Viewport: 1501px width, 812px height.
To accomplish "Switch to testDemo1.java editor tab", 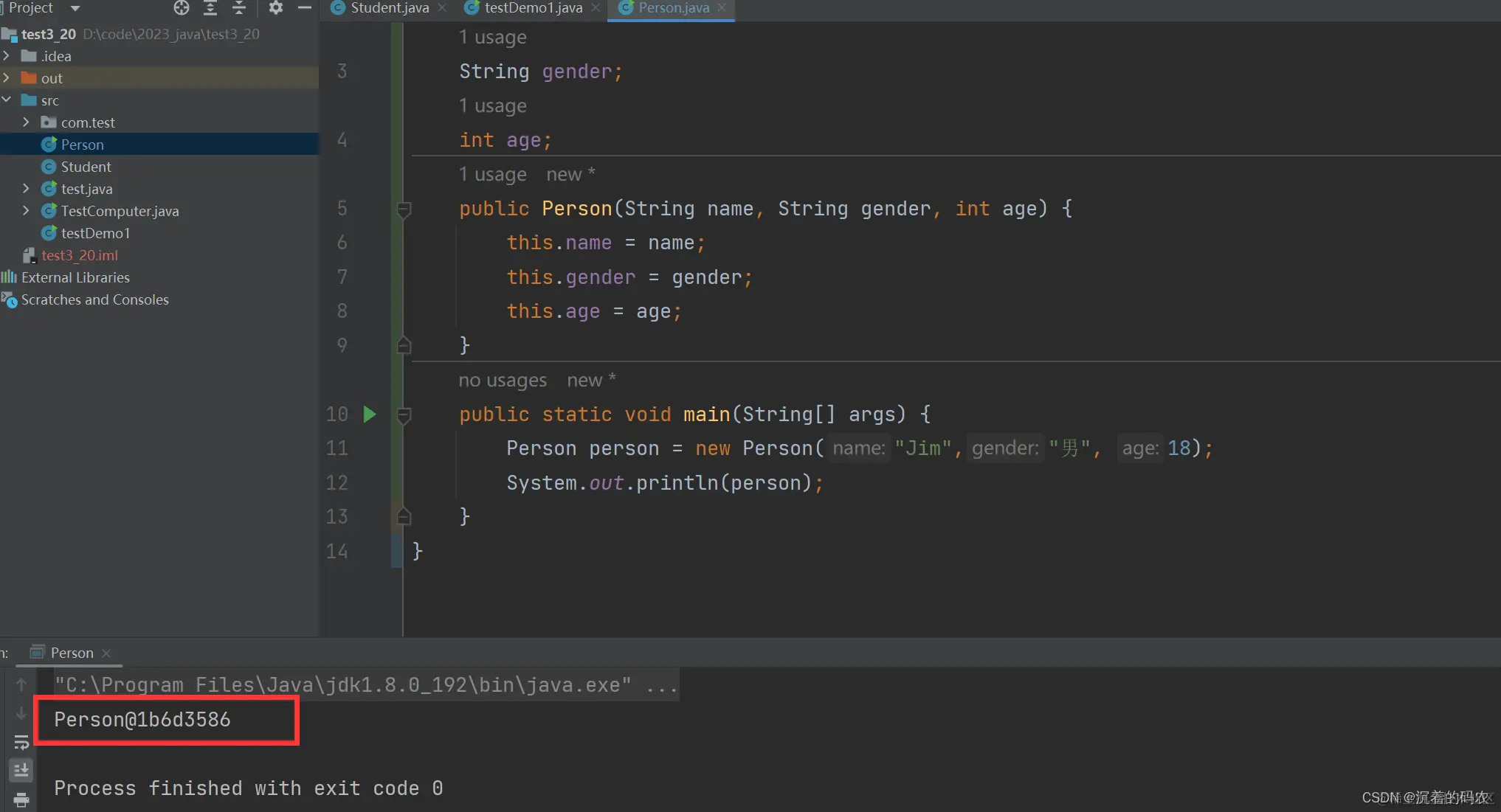I will (x=533, y=8).
